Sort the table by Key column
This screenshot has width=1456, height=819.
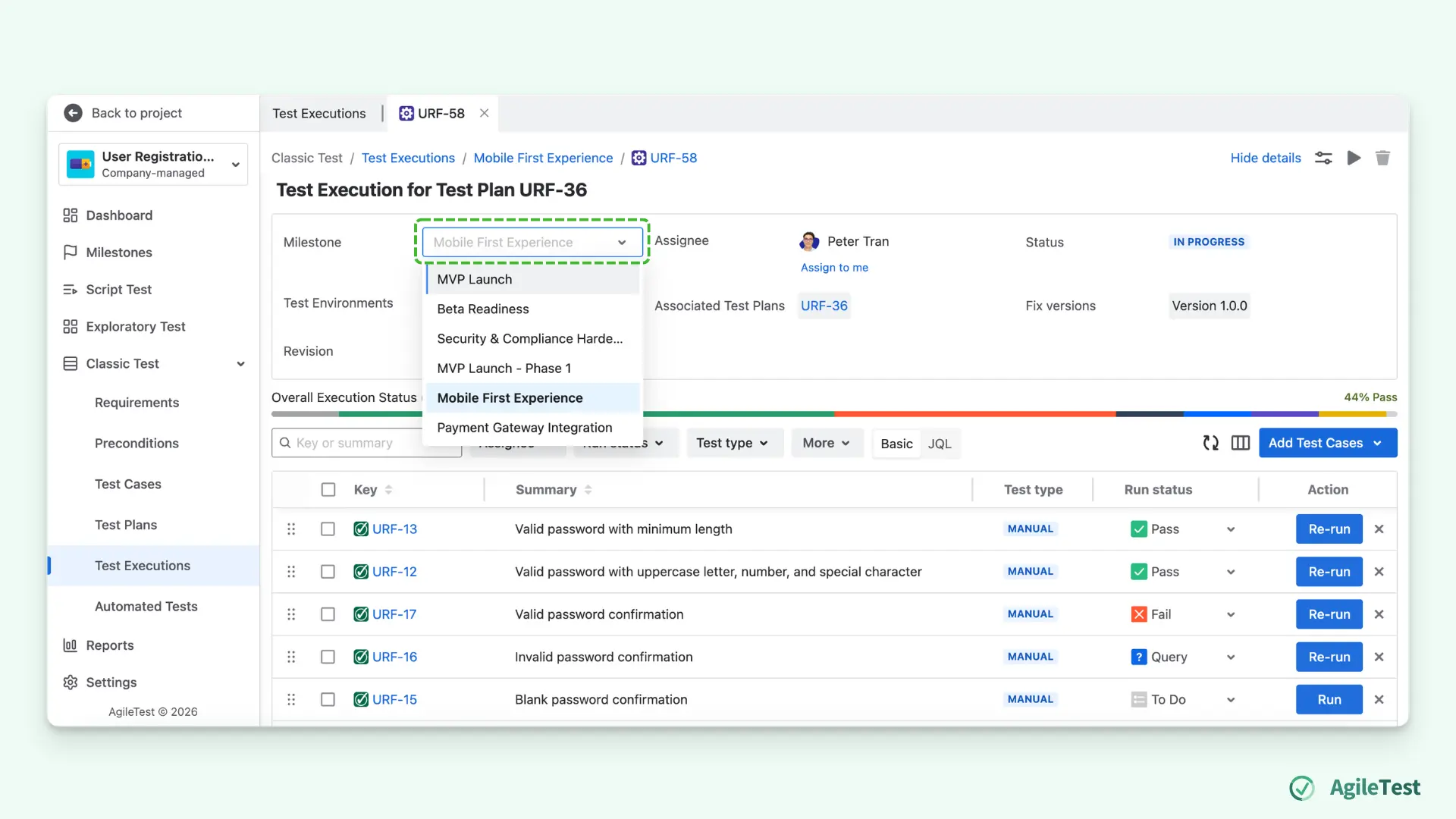click(388, 490)
